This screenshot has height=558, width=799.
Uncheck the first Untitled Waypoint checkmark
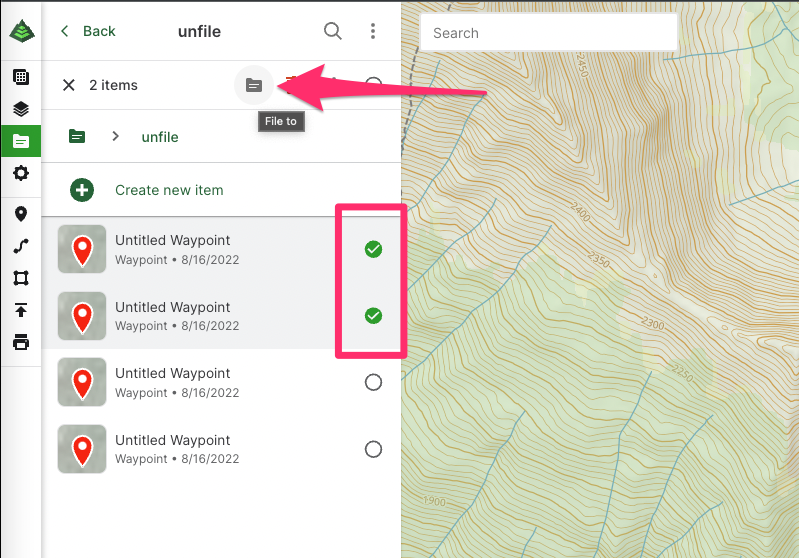374,249
